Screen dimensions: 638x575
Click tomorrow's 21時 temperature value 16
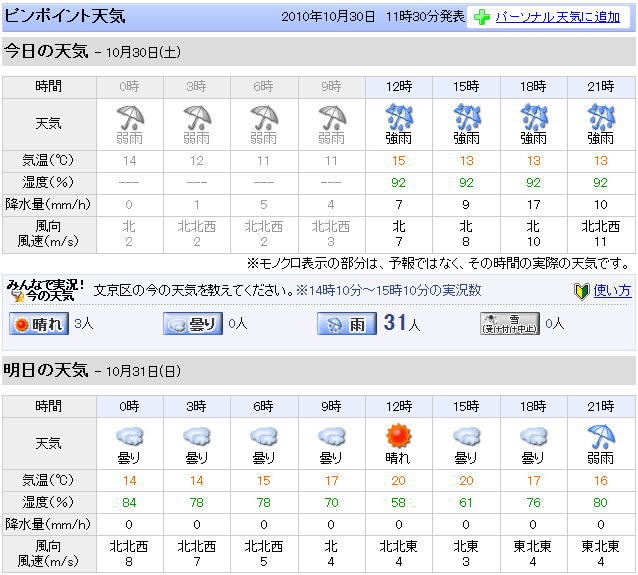pyautogui.click(x=601, y=481)
